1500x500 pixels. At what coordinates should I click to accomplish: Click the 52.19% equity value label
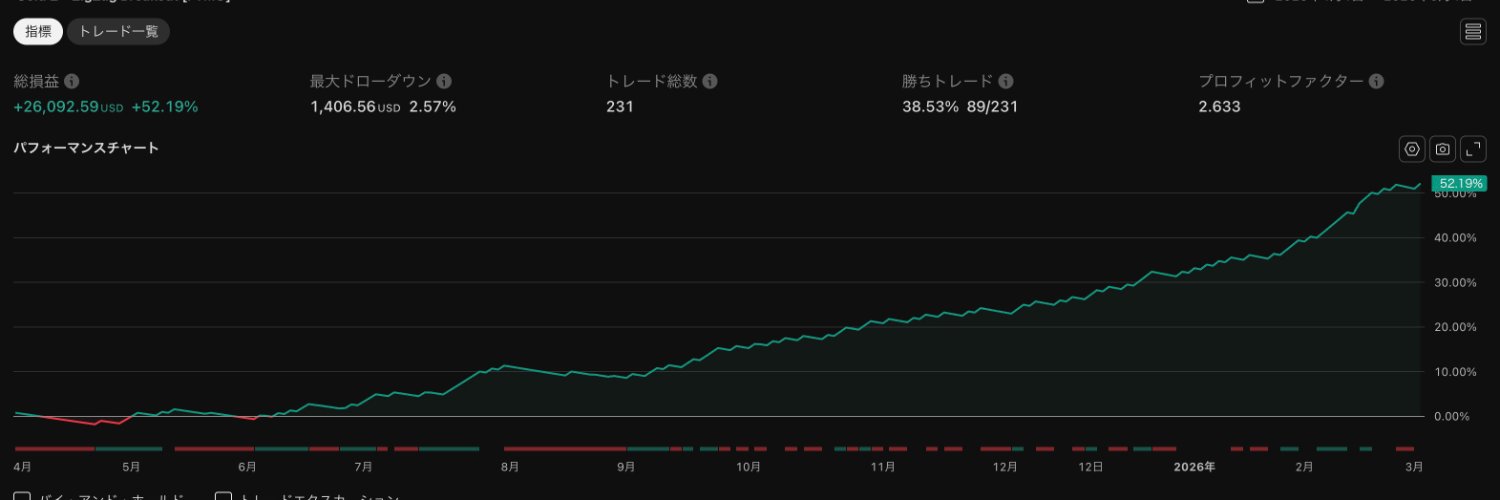click(x=1459, y=183)
